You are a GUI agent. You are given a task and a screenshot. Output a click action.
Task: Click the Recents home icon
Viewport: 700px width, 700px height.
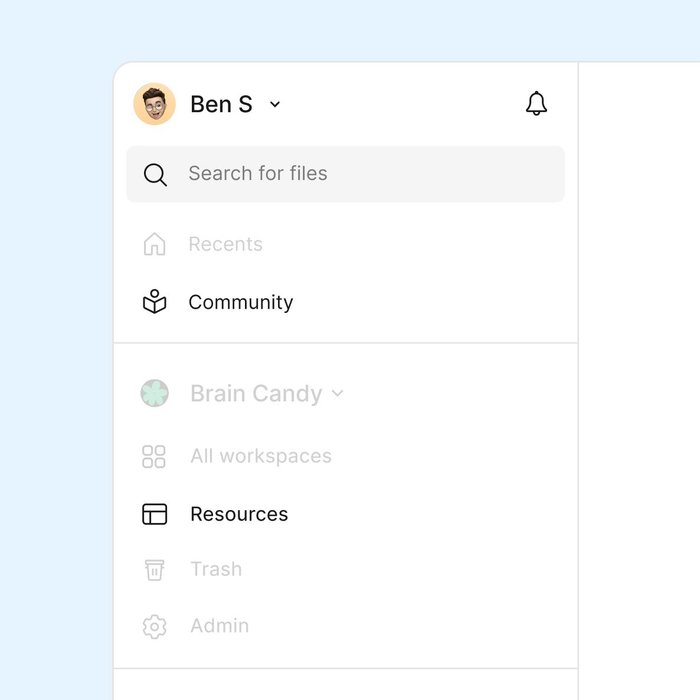(154, 244)
